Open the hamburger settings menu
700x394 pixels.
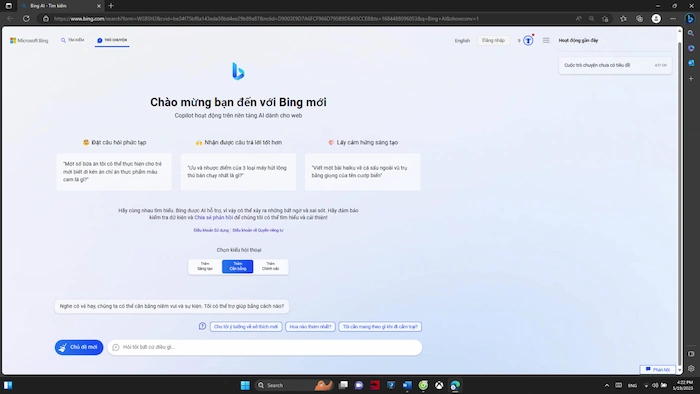[x=546, y=41]
